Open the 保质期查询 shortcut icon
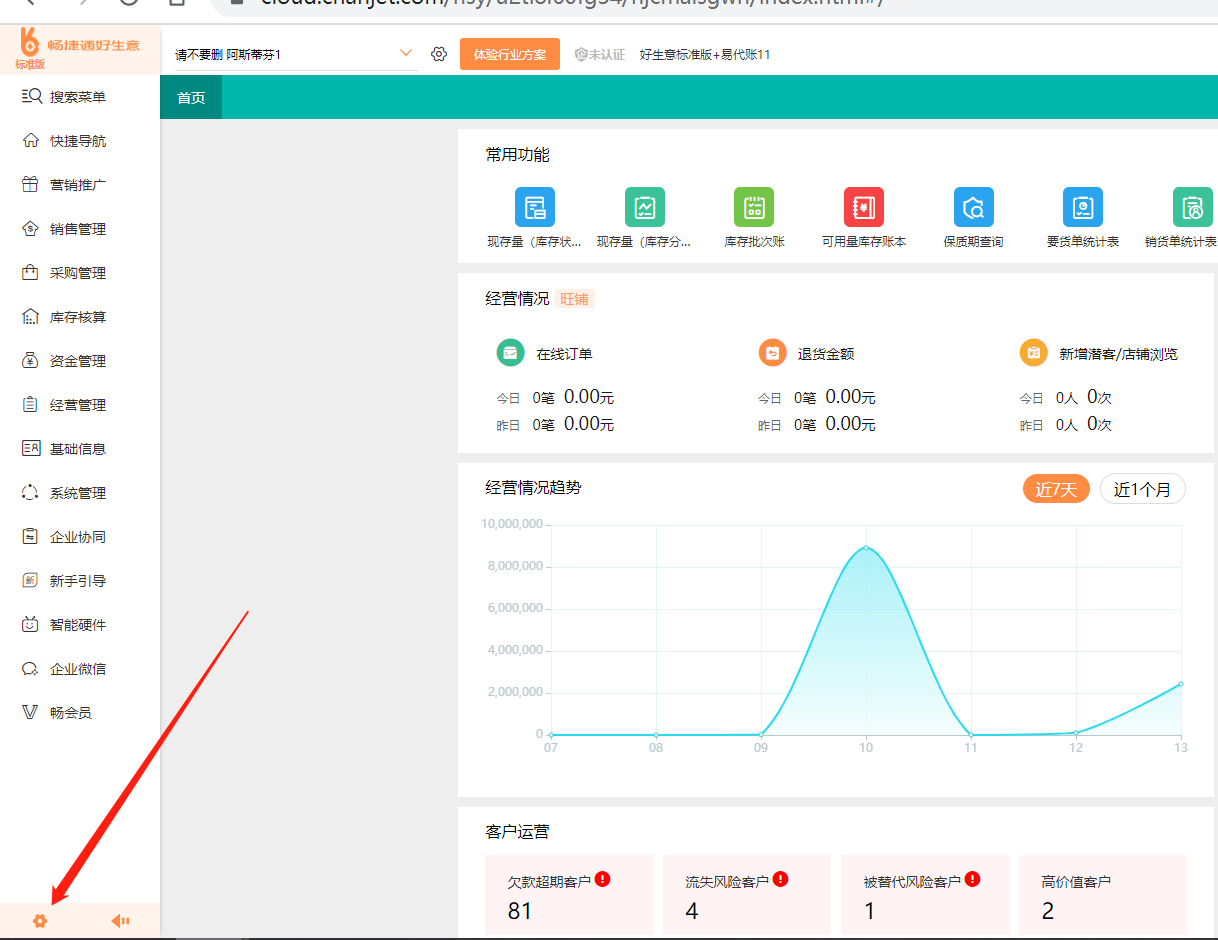 (973, 208)
